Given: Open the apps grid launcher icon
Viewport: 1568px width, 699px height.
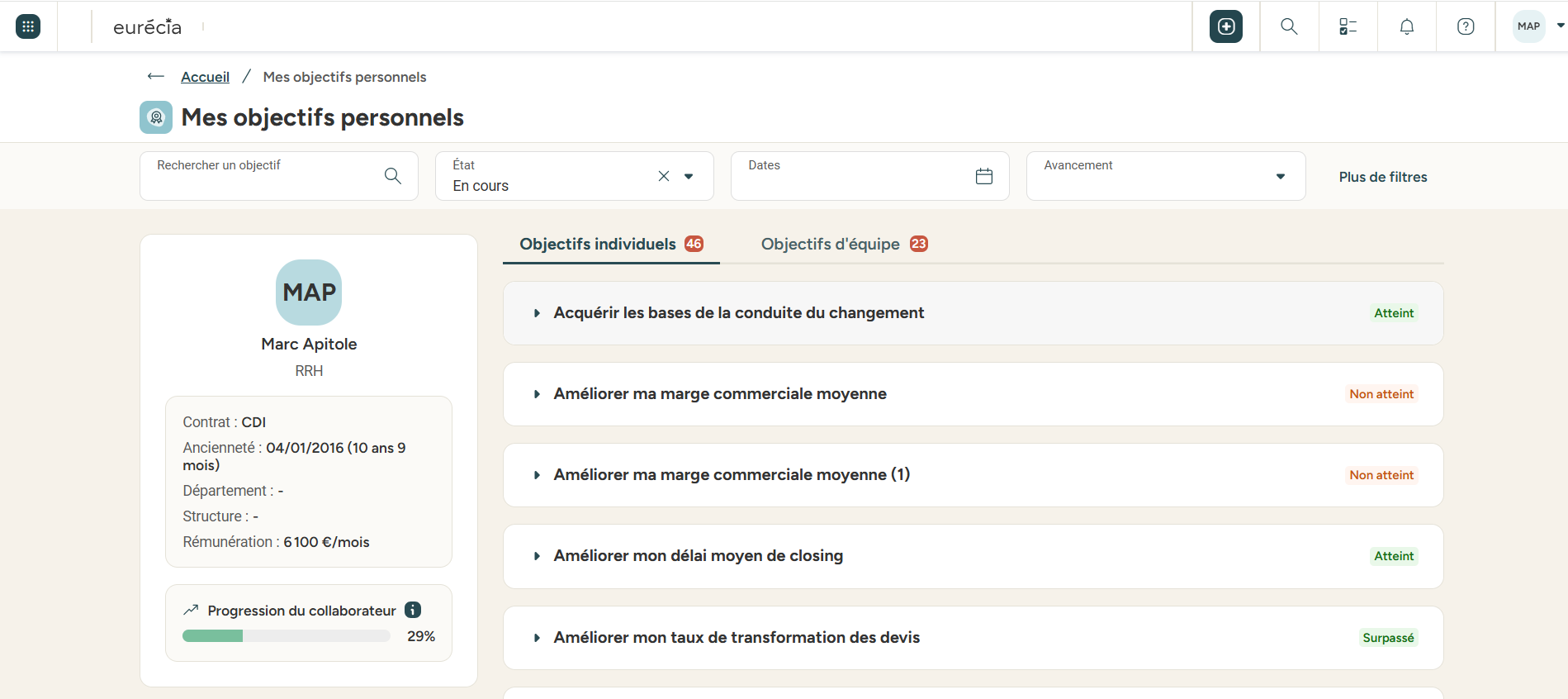Looking at the screenshot, I should (x=28, y=26).
